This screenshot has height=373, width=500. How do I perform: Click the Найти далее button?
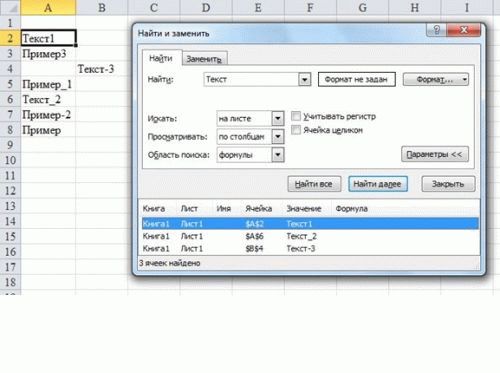click(x=378, y=184)
